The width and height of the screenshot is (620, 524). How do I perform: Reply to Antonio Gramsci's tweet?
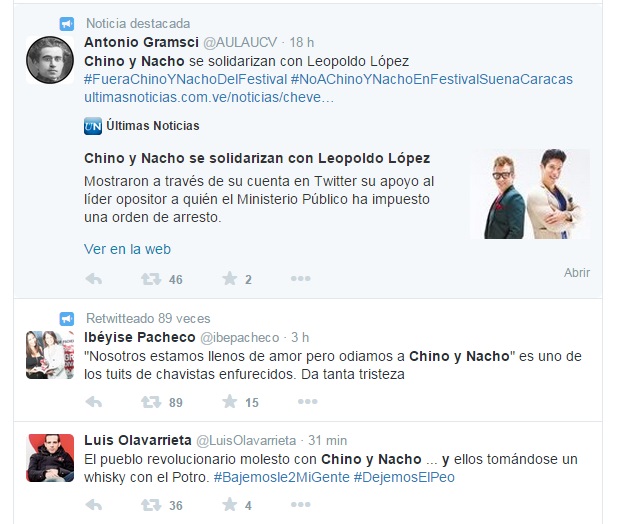94,279
